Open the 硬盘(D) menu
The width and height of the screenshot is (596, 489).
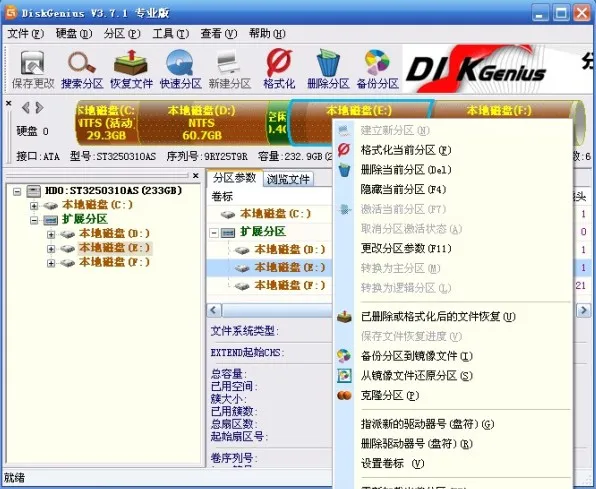point(74,34)
